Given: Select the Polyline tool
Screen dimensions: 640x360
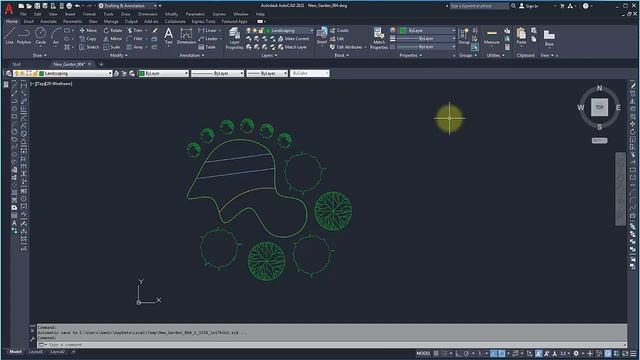Looking at the screenshot, I should pos(24,36).
